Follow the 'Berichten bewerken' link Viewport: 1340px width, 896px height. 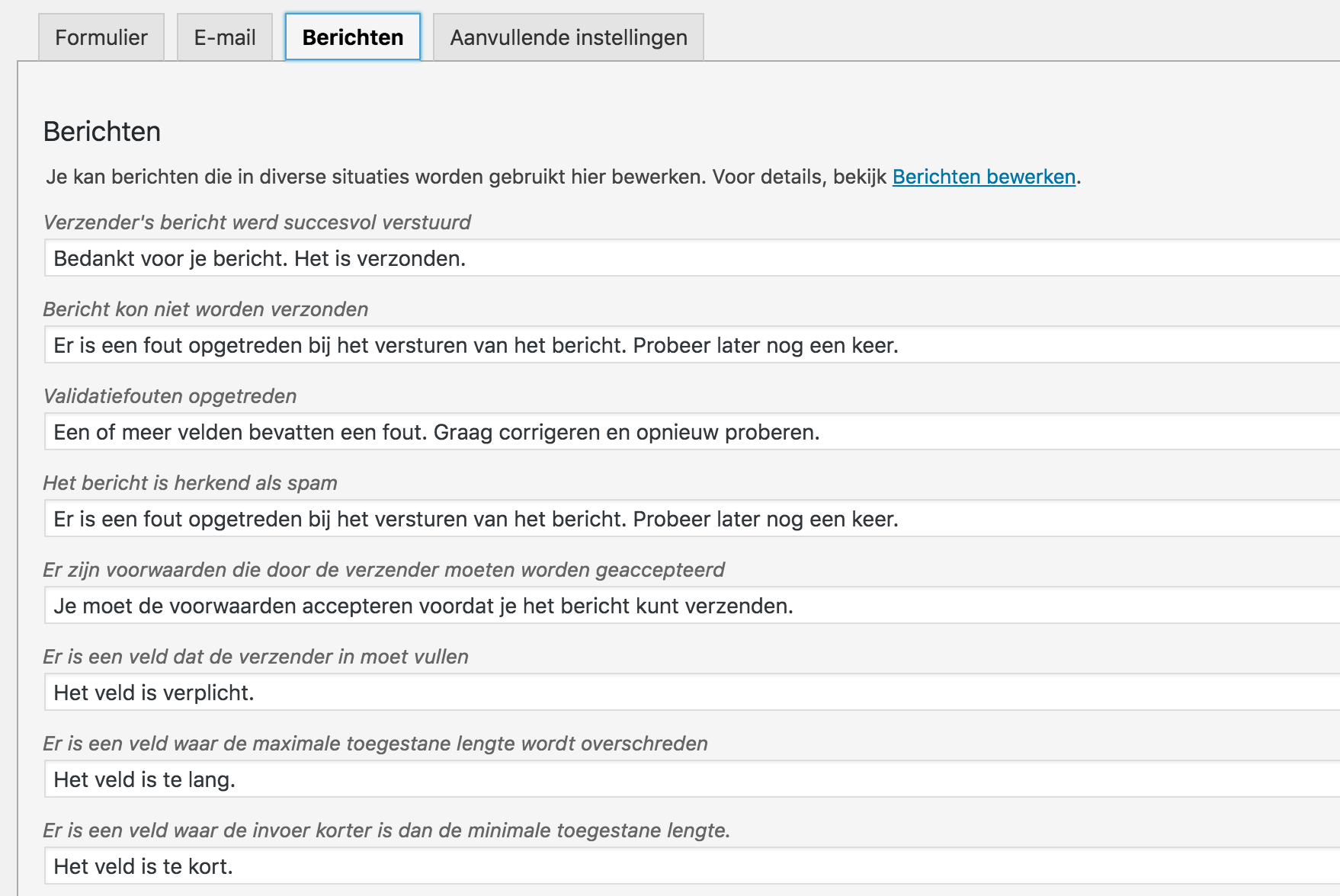(983, 177)
